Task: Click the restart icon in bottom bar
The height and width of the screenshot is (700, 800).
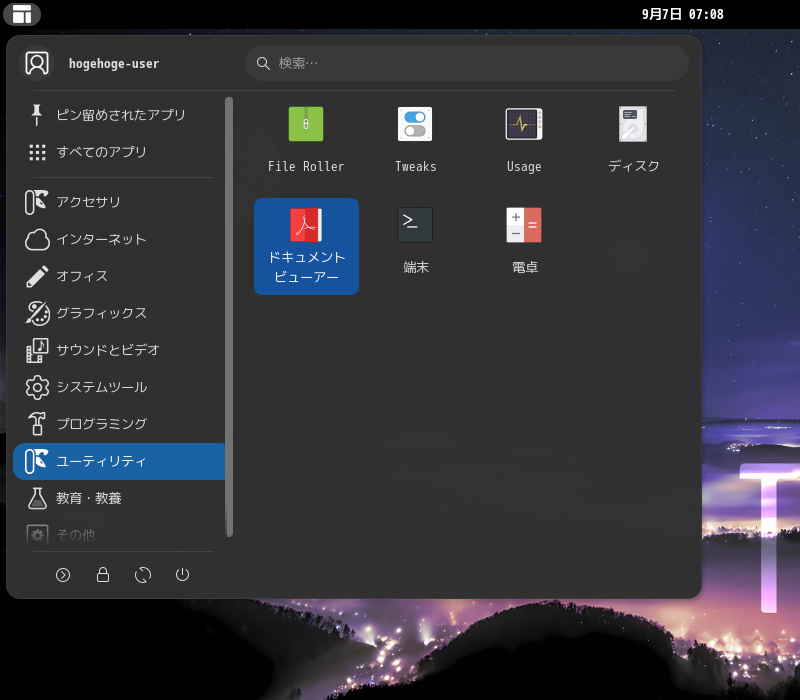Action: pos(143,575)
